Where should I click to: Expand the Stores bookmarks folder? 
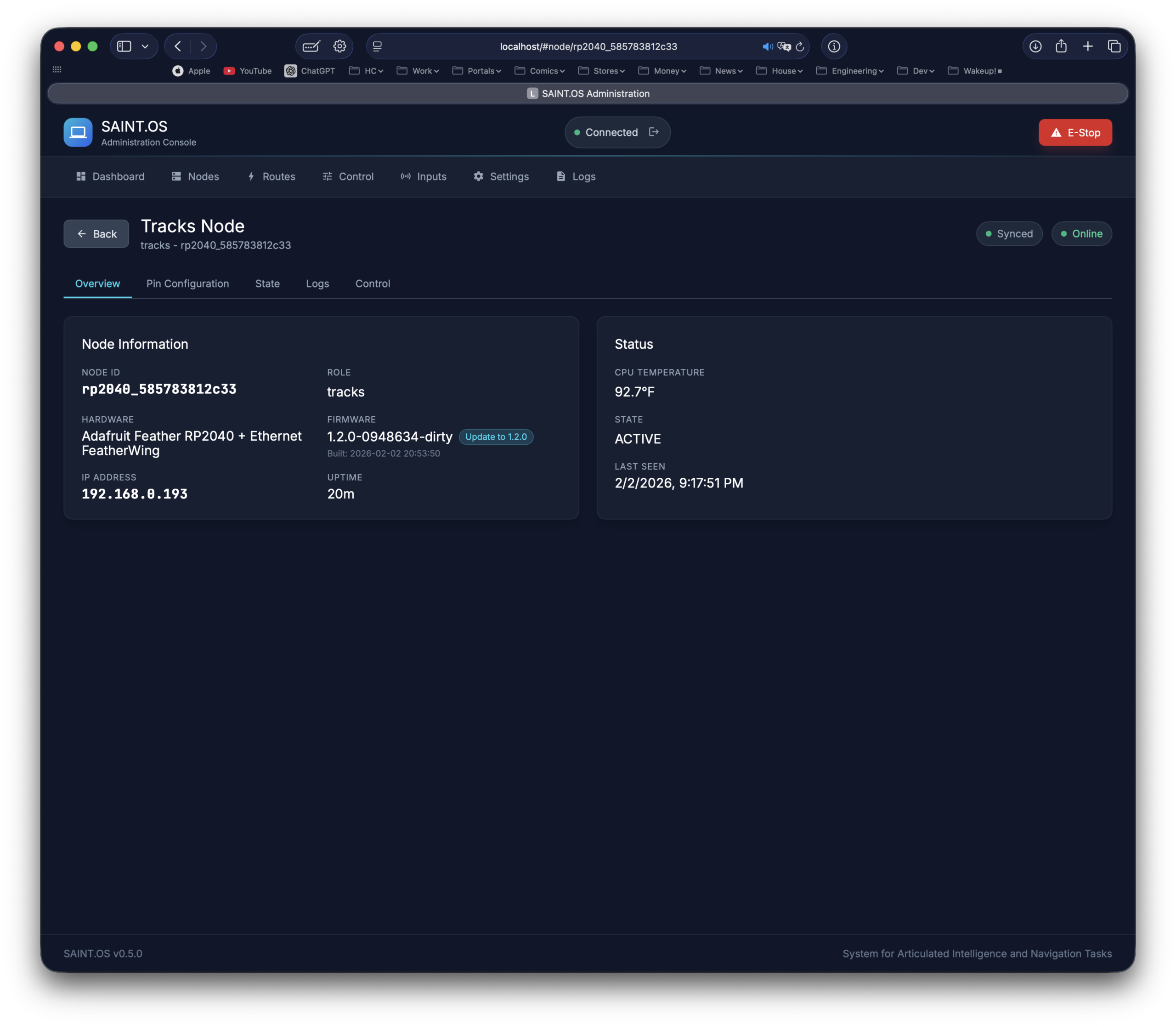(602, 71)
